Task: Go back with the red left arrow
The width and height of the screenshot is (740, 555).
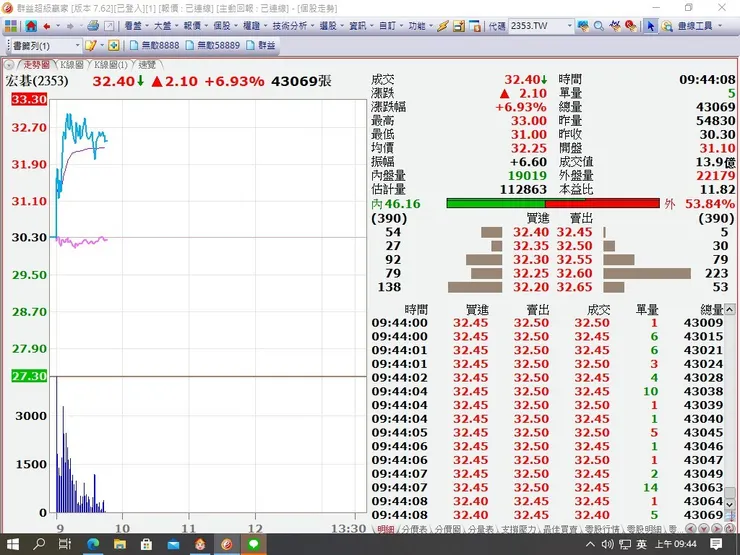Action: (x=47, y=26)
